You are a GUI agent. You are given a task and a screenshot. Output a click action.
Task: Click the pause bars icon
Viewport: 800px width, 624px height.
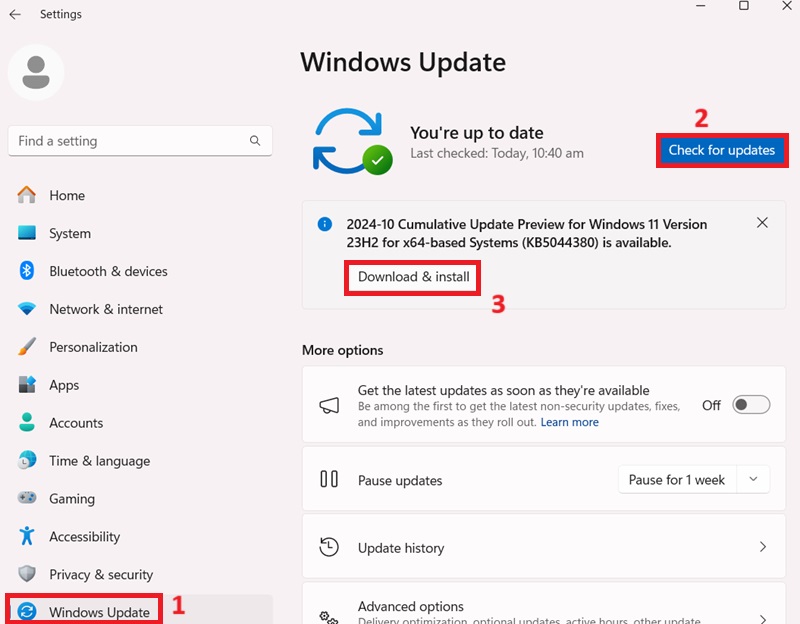point(329,479)
